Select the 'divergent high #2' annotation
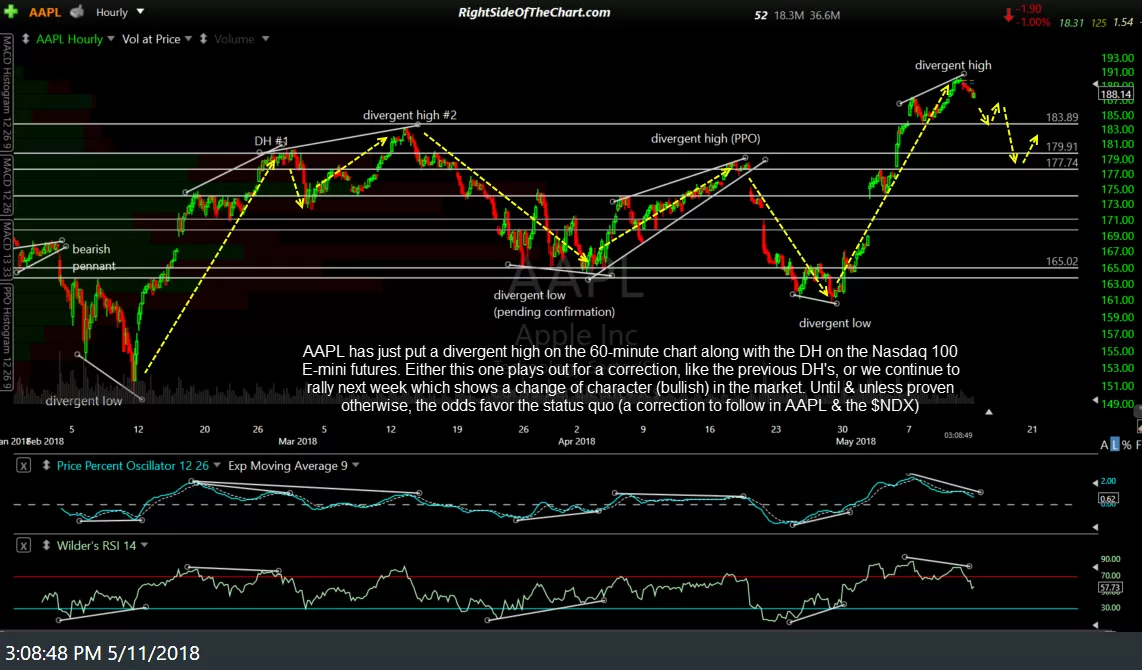The height and width of the screenshot is (670, 1142). pyautogui.click(x=410, y=115)
